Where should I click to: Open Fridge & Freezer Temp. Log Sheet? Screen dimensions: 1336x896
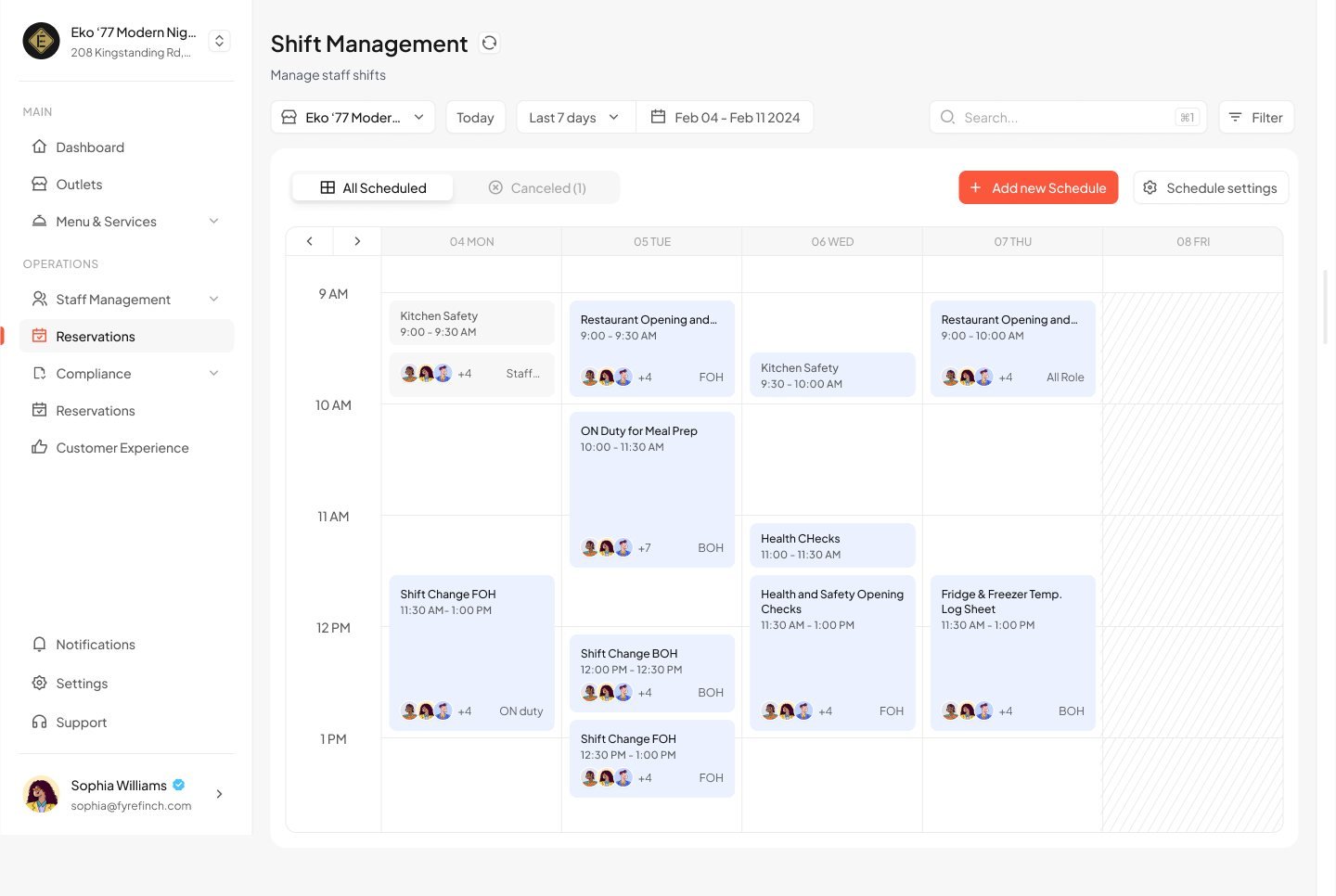click(1012, 653)
